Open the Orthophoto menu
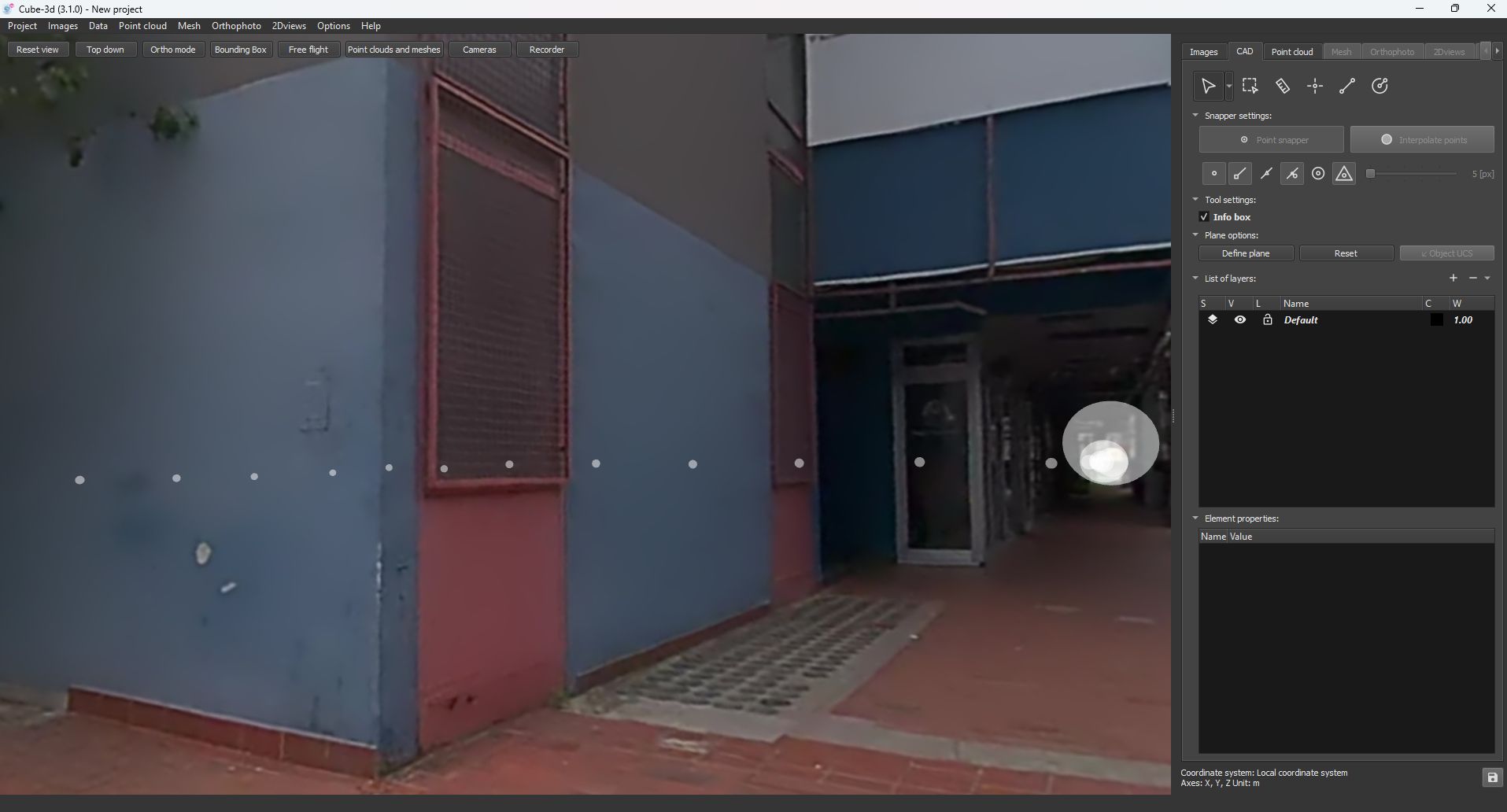Screen dimensions: 1507x812 (x=236, y=26)
